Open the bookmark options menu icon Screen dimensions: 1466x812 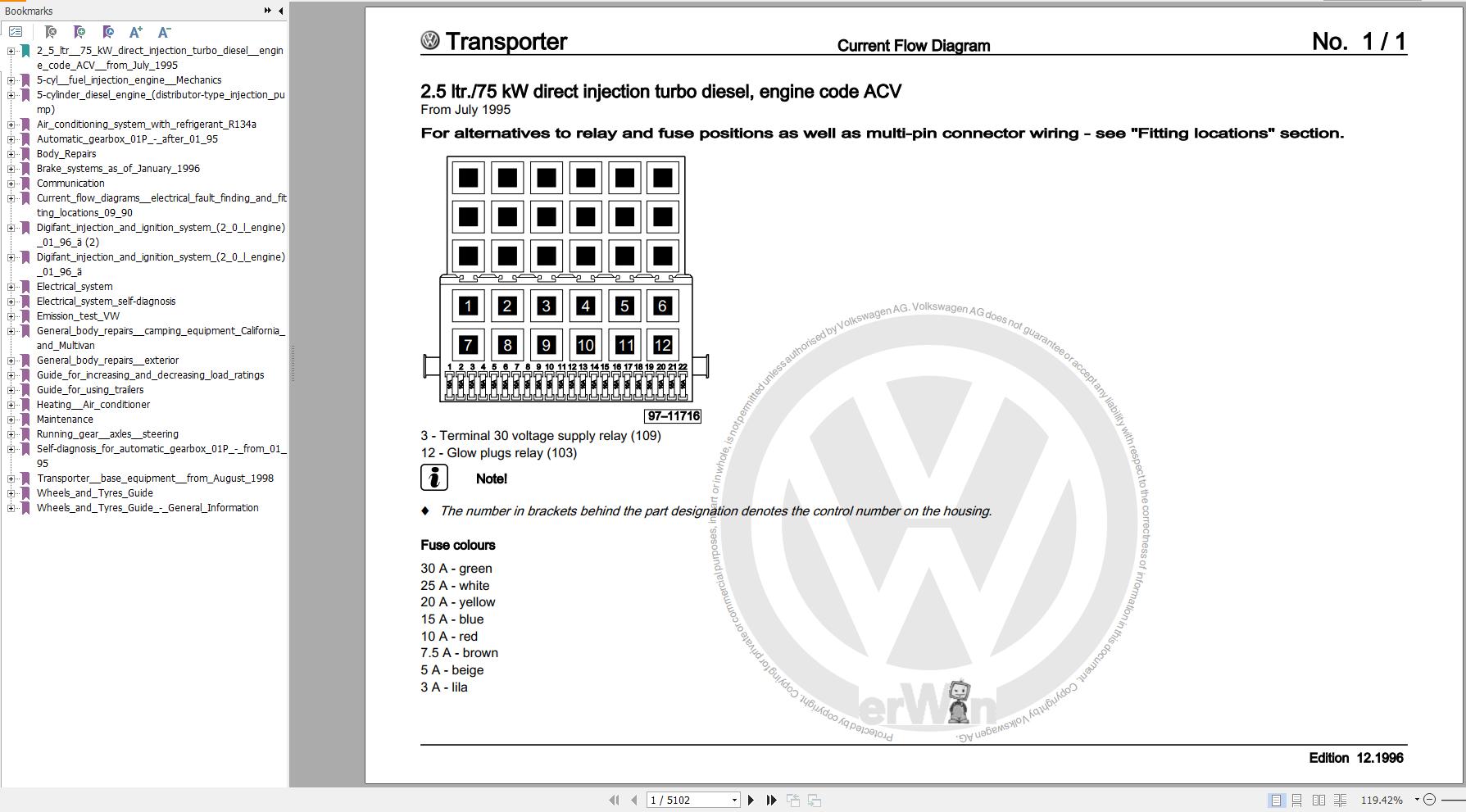coord(16,32)
